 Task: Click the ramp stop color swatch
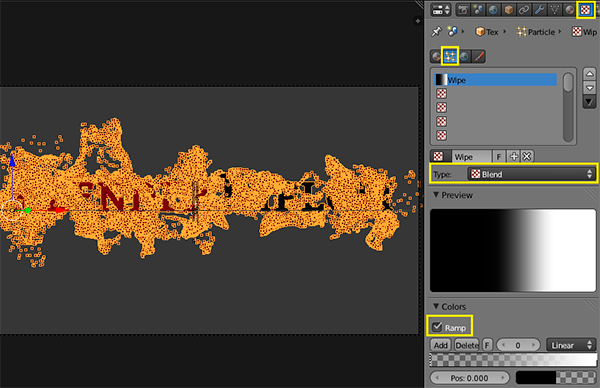[556, 378]
